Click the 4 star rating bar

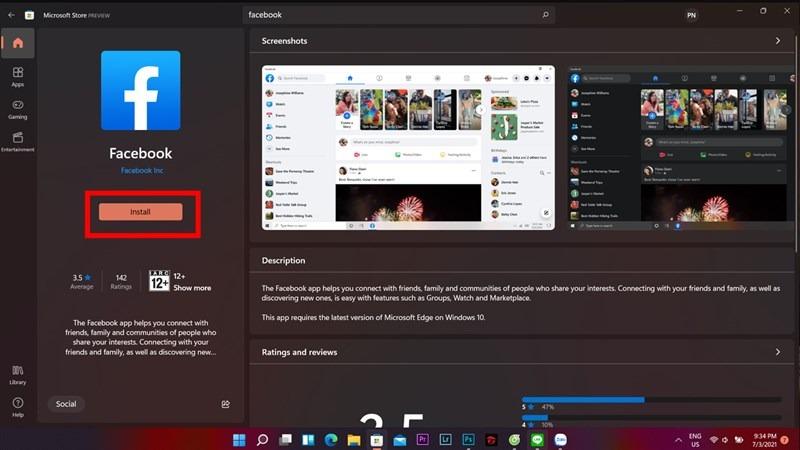[651, 417]
